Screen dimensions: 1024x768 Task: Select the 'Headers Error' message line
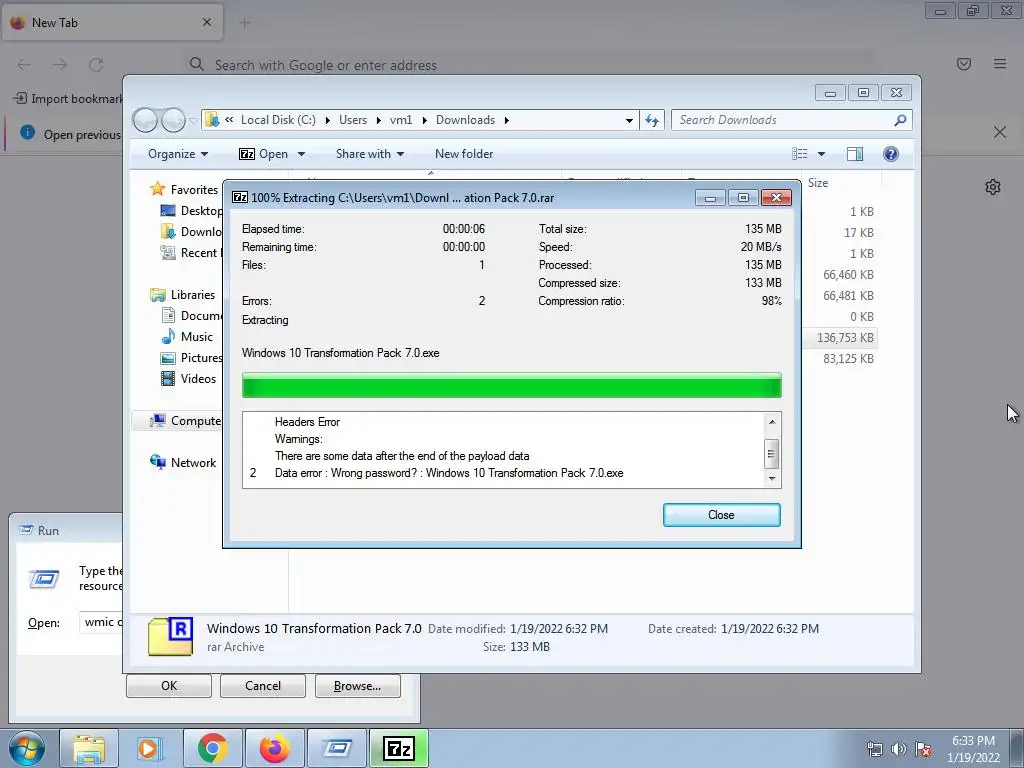[307, 422]
